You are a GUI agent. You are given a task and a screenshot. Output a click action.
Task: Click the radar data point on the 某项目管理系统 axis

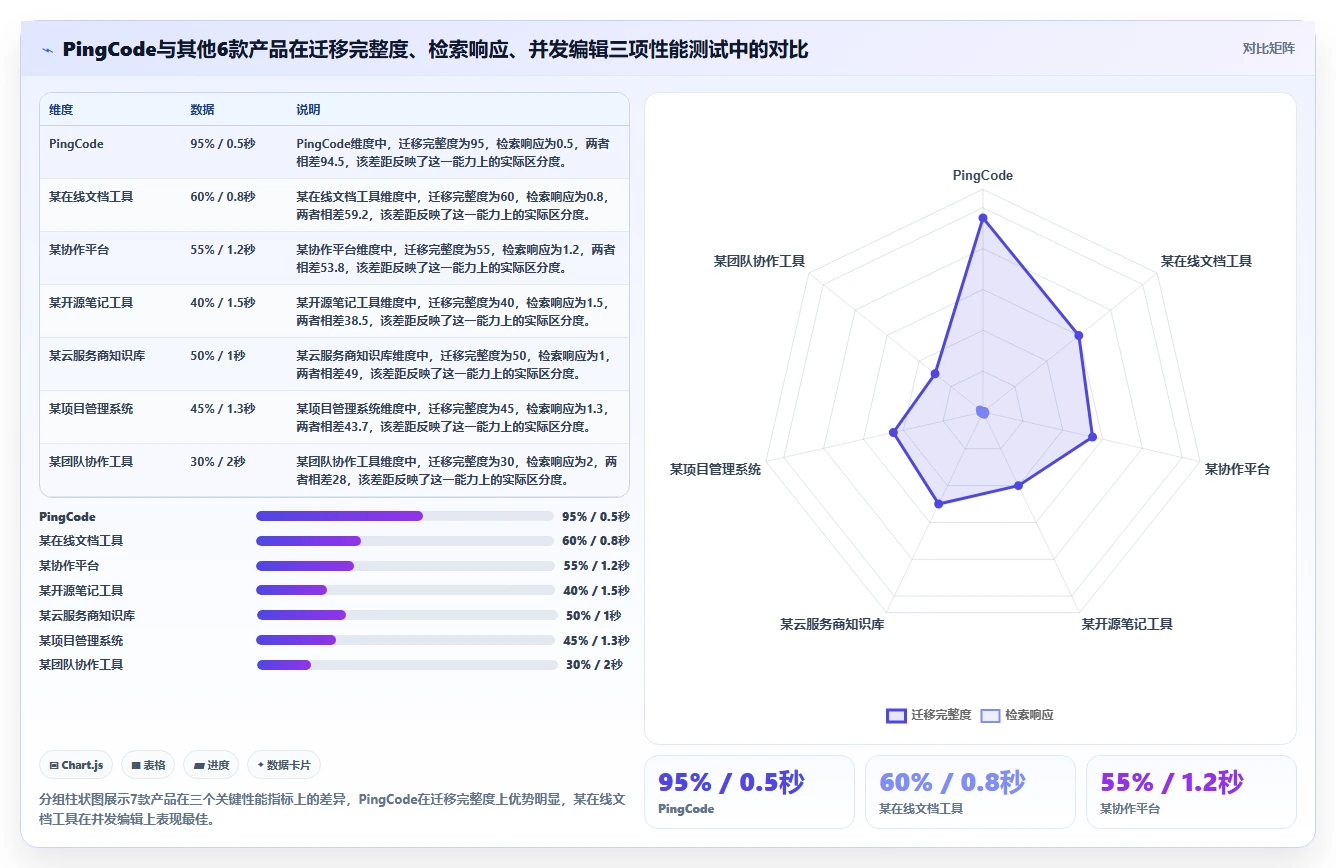pos(894,433)
